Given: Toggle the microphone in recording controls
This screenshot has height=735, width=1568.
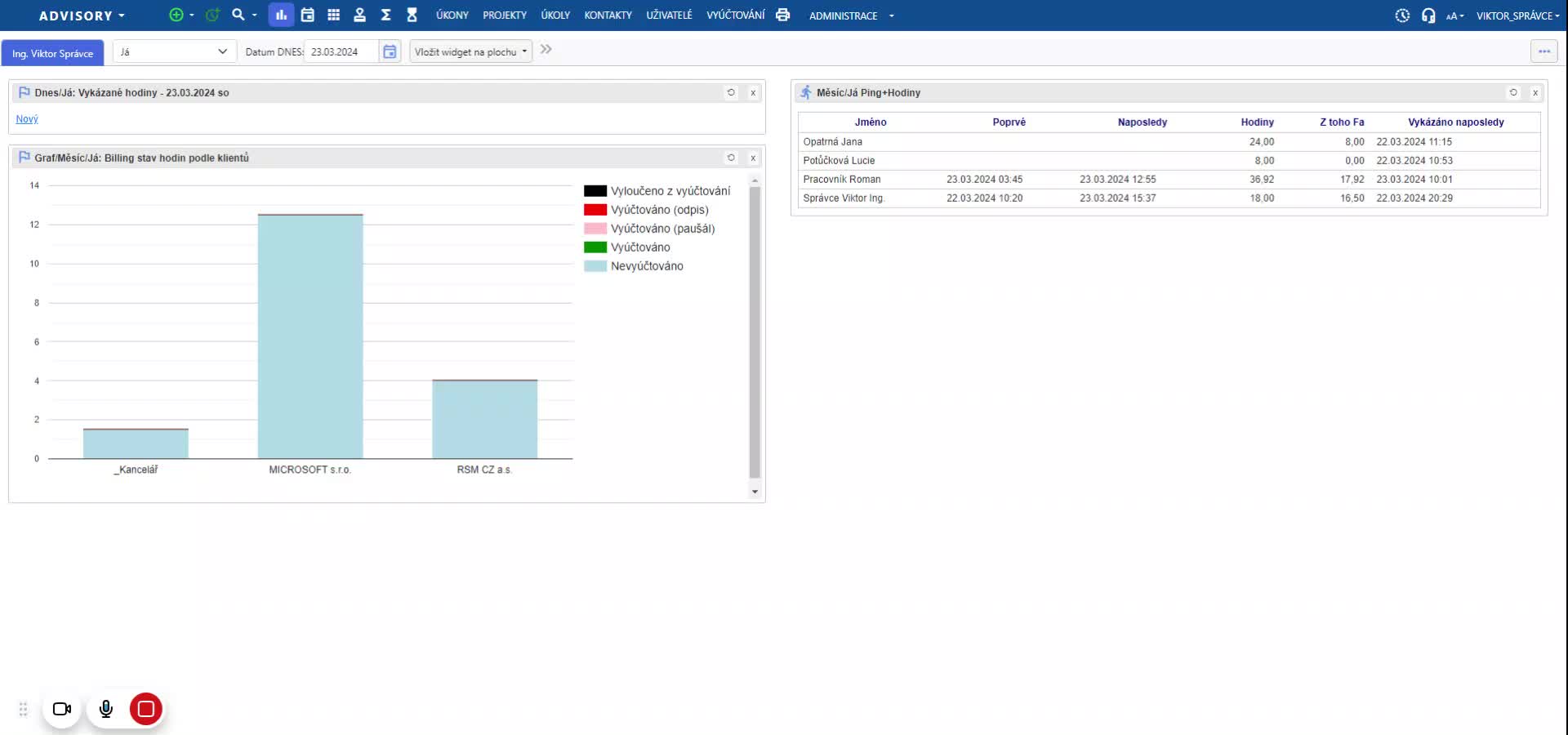Looking at the screenshot, I should pos(105,709).
